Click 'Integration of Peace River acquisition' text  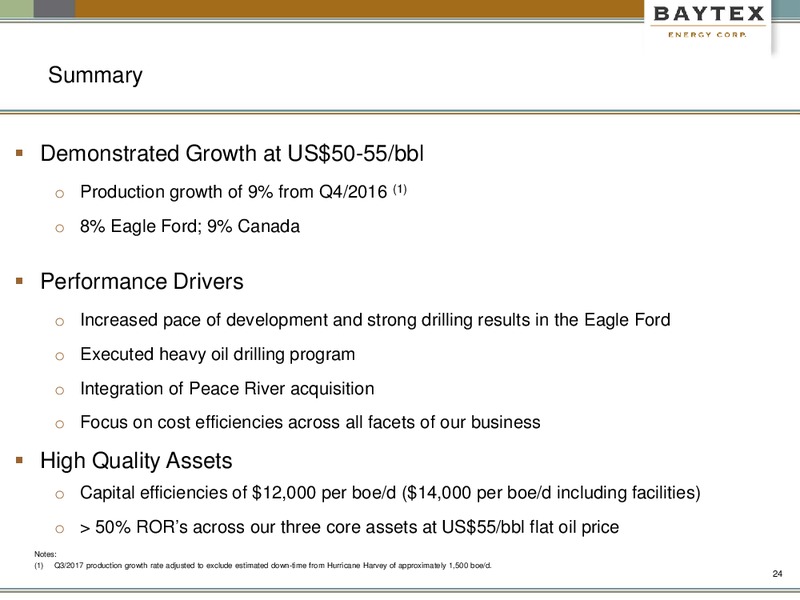pos(227,388)
